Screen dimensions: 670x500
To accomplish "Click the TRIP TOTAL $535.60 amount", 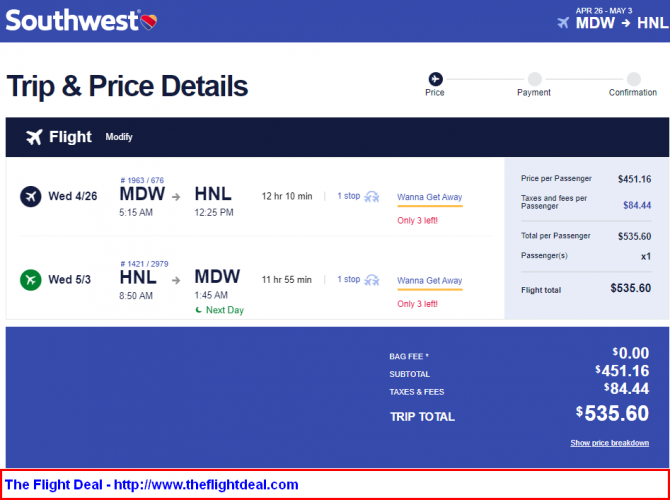I will (x=612, y=414).
